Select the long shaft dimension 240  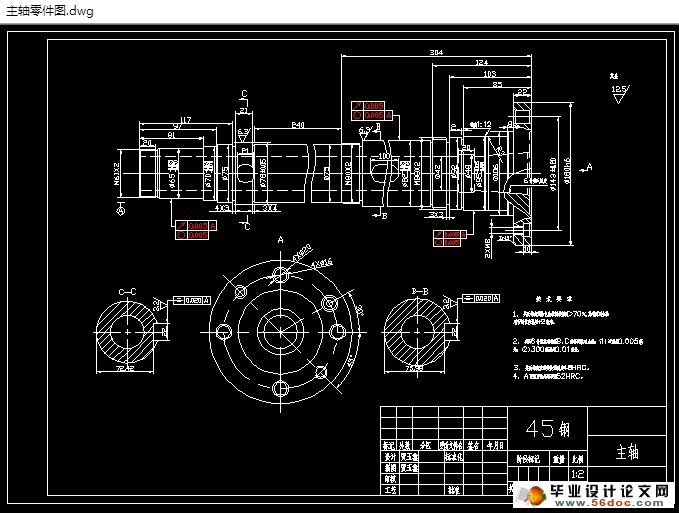tap(297, 125)
